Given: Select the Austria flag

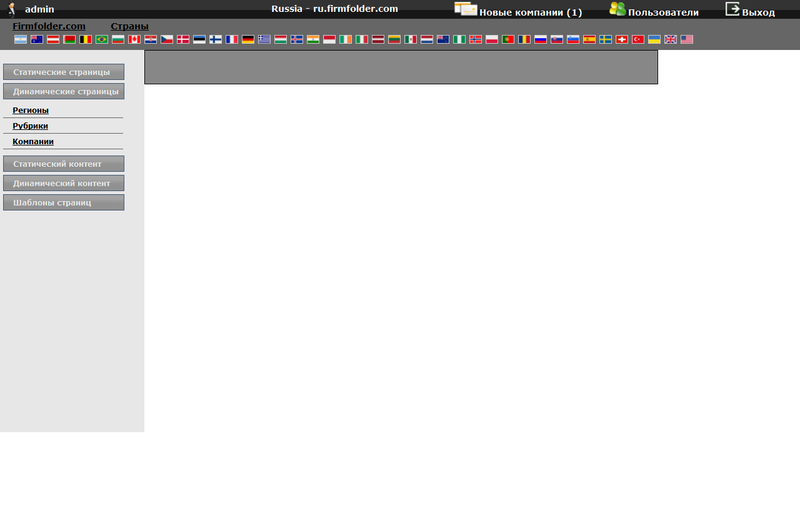Looking at the screenshot, I should (53, 39).
